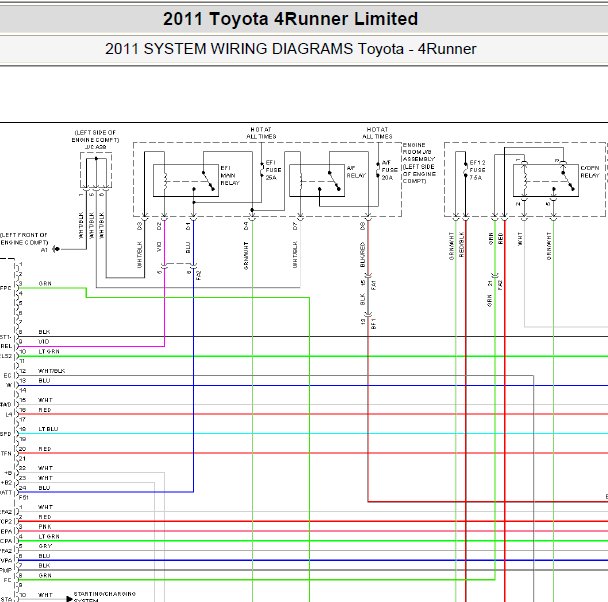The height and width of the screenshot is (602, 608).
Task: Click the A1 ground point label
Action: [x=44, y=250]
